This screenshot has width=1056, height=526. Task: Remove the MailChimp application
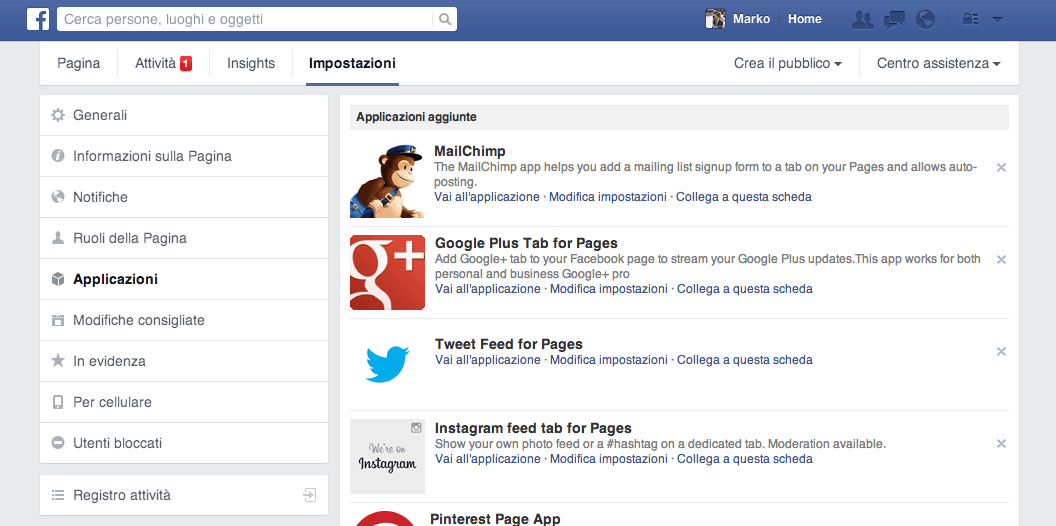[x=1001, y=168]
